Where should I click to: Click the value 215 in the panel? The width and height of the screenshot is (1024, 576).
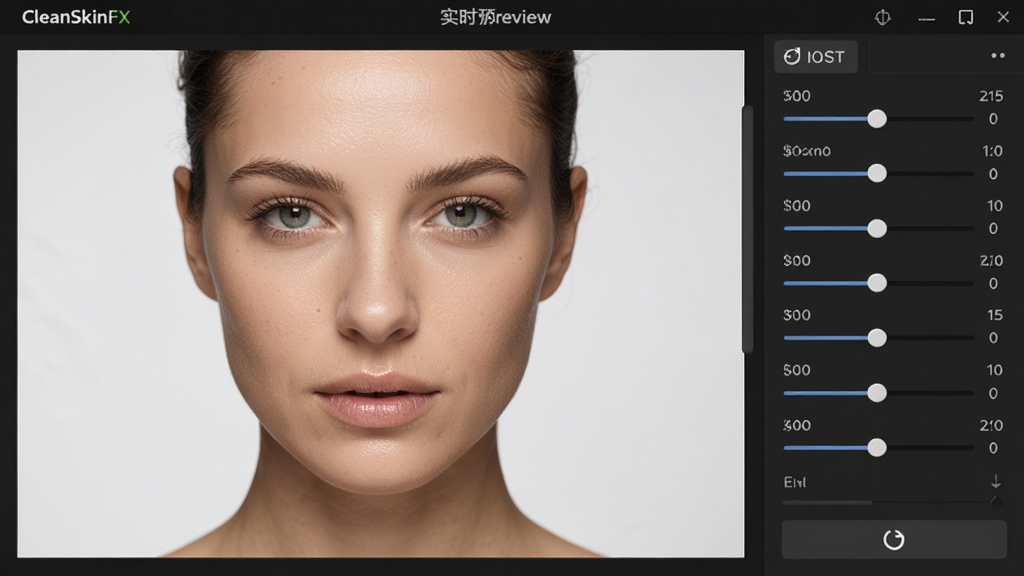point(991,96)
